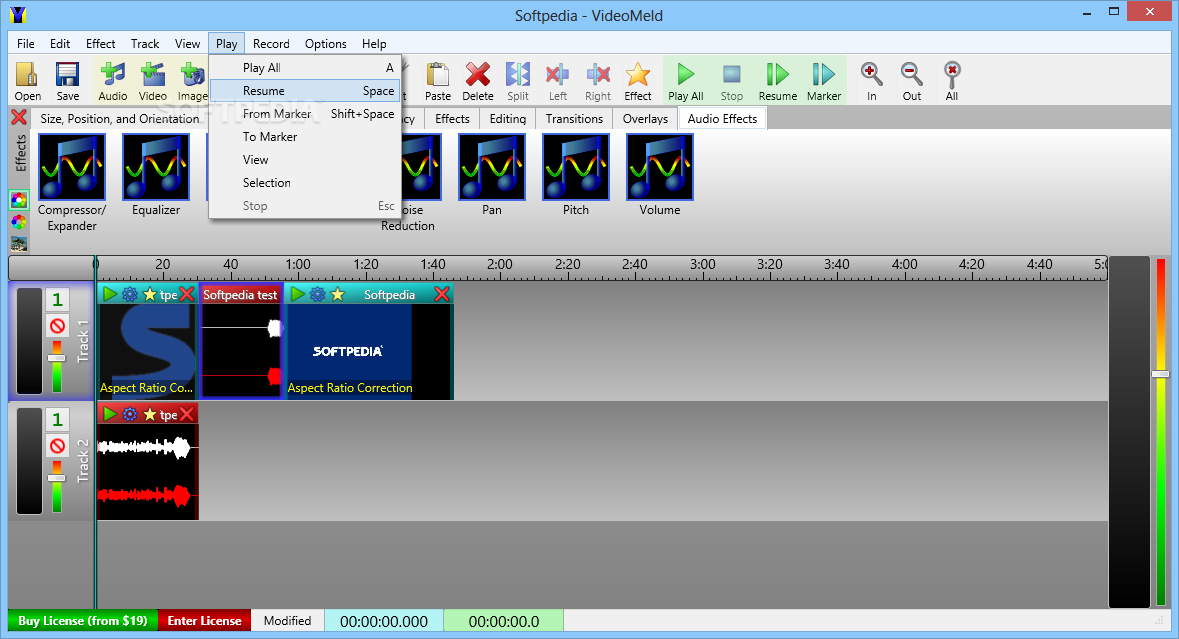Play the Softpedia clip on Track 1
The image size is (1179, 639).
tap(298, 294)
